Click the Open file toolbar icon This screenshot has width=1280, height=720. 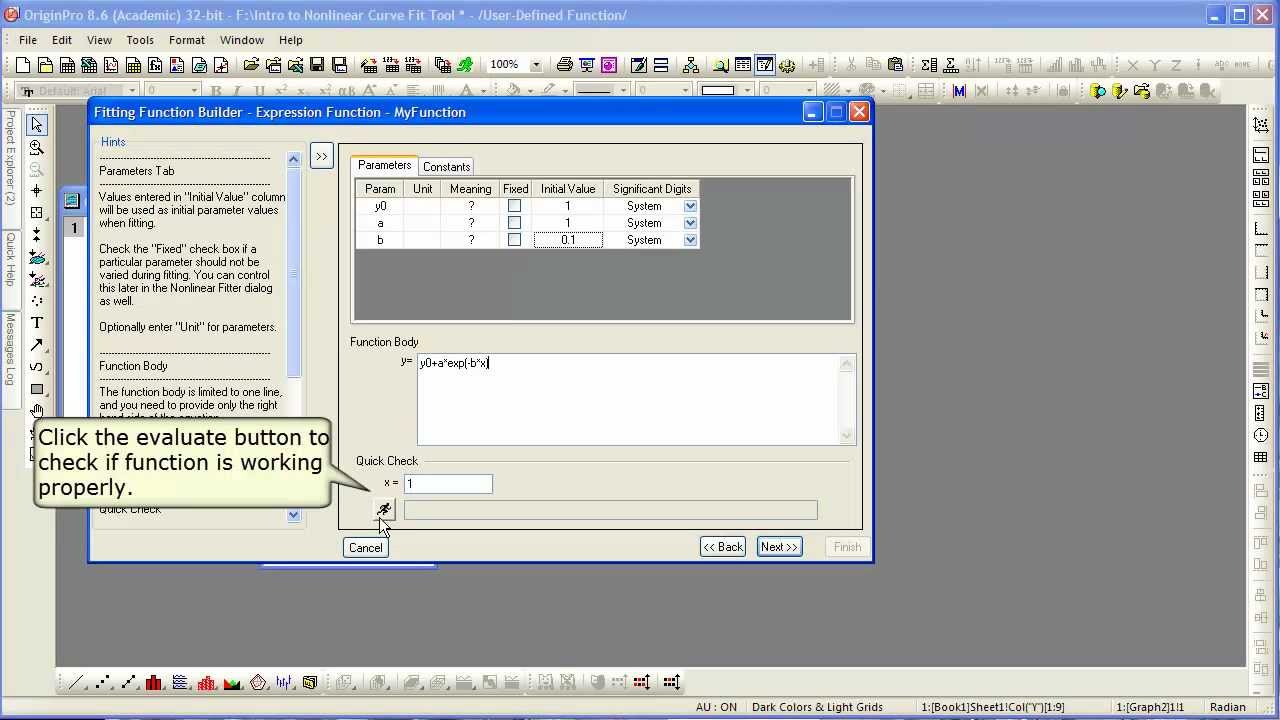pyautogui.click(x=250, y=65)
